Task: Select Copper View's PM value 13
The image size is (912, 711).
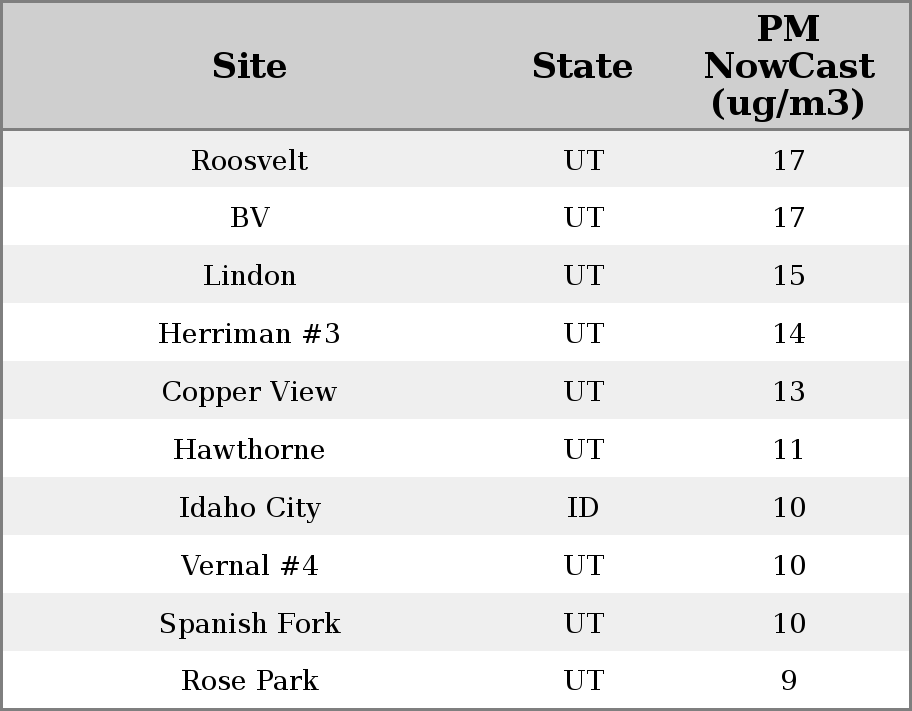Action: click(x=788, y=392)
